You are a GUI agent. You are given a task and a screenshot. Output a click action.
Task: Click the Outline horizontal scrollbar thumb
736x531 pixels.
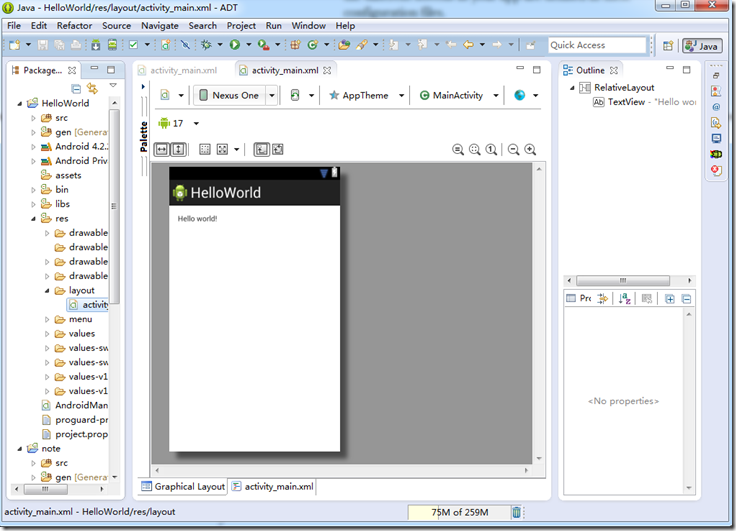[623, 280]
